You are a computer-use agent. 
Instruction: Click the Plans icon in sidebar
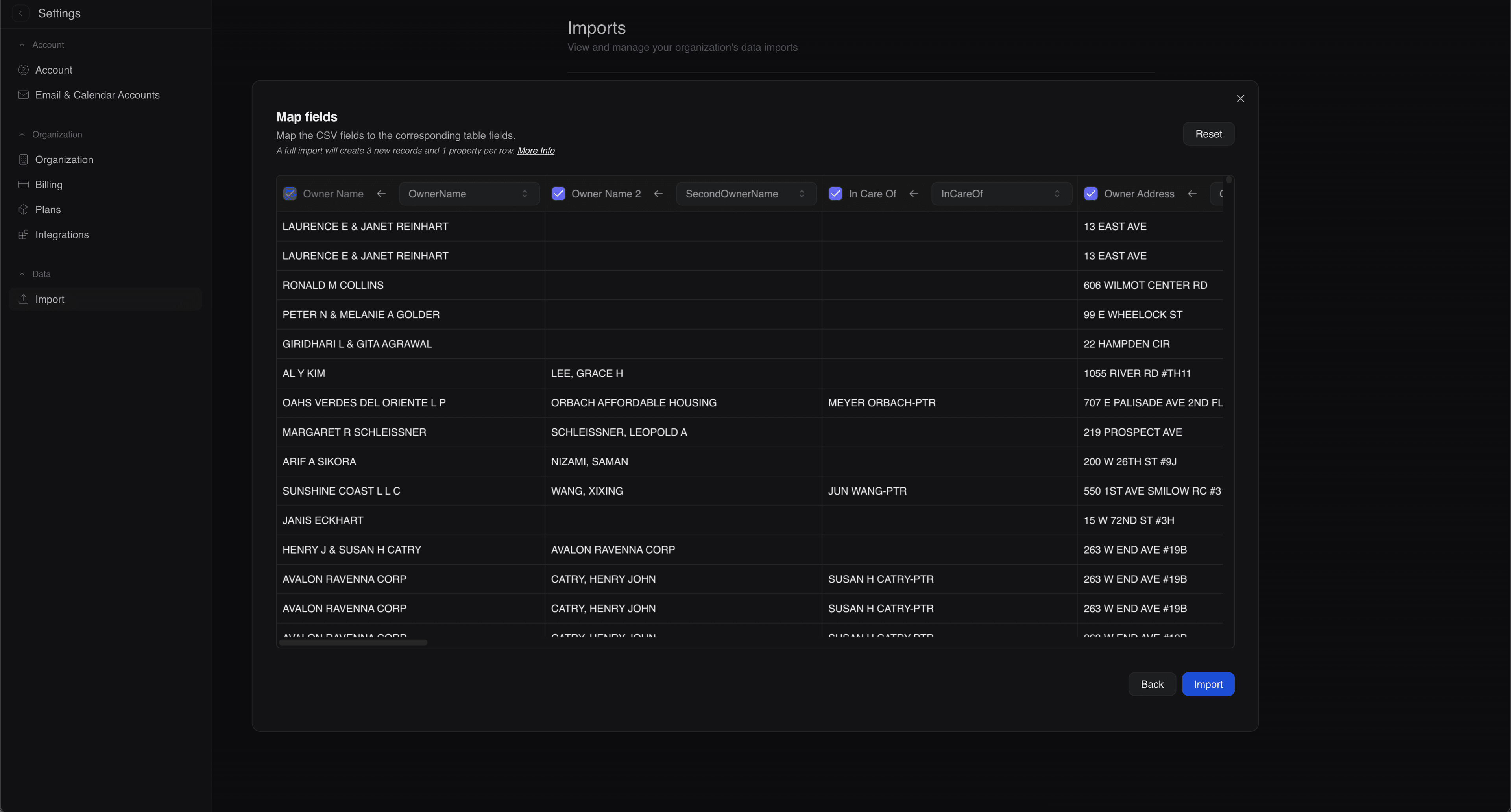(24, 209)
